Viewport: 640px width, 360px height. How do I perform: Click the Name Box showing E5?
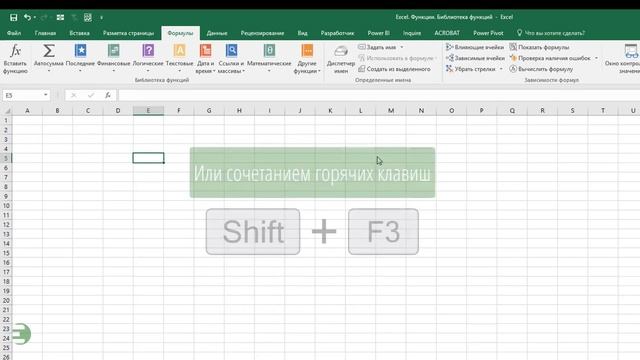(x=22, y=95)
